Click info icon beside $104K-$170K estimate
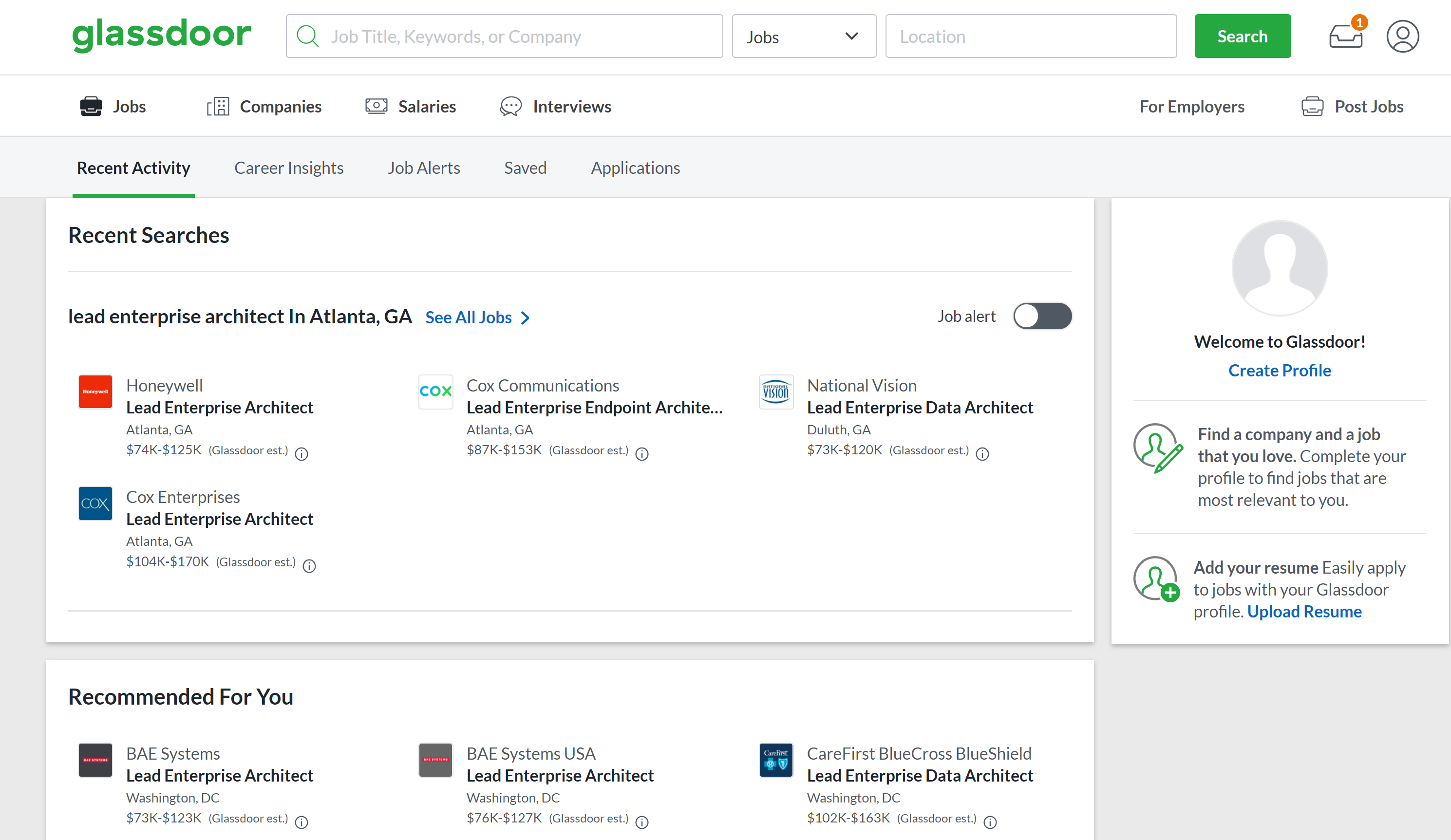This screenshot has width=1451, height=840. pos(309,565)
